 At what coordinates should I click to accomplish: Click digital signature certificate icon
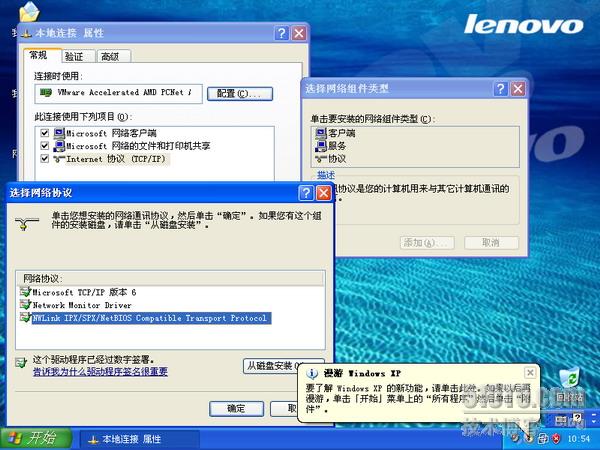pos(21,362)
